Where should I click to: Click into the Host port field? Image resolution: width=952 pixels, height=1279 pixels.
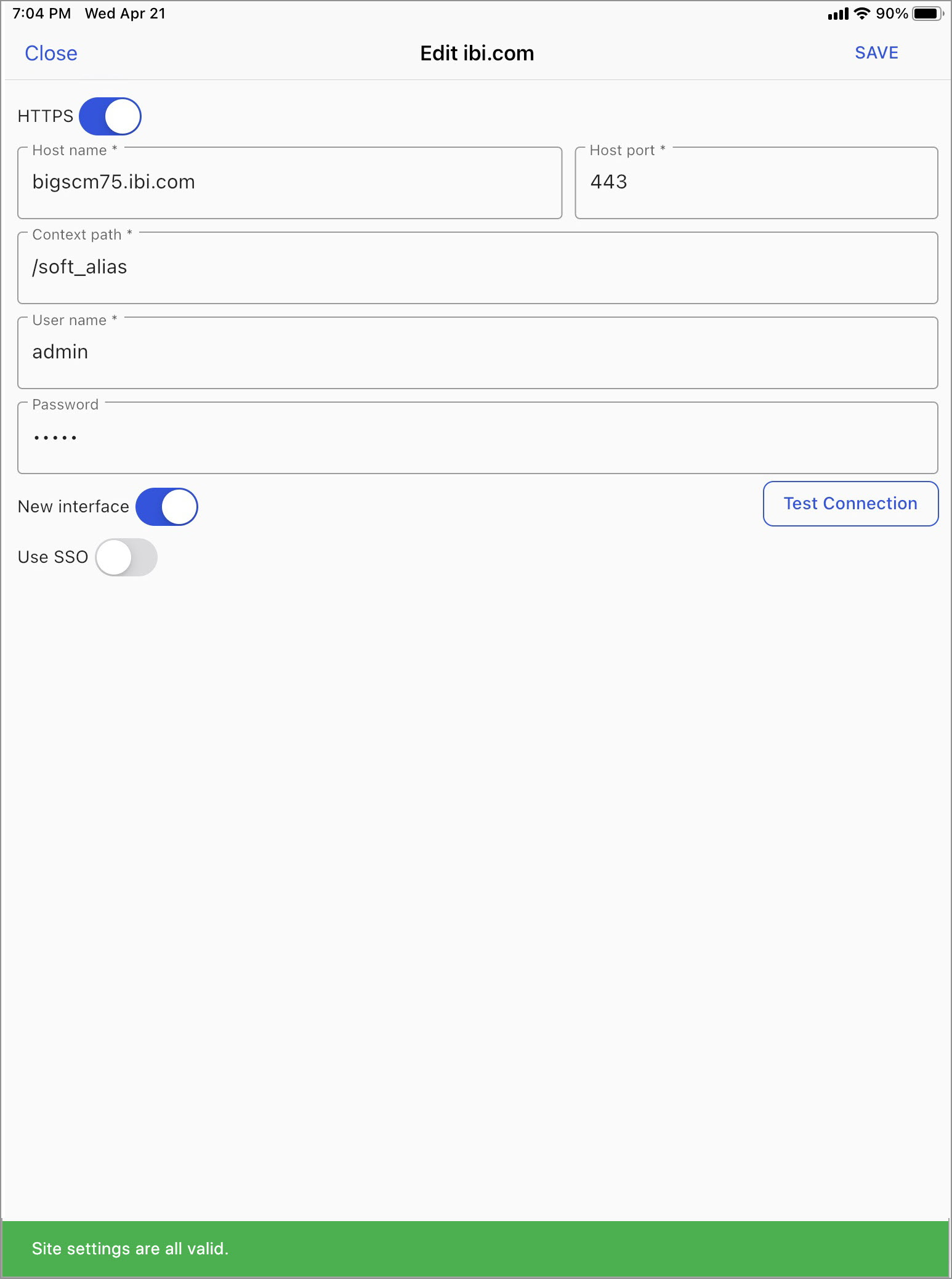[x=756, y=183]
